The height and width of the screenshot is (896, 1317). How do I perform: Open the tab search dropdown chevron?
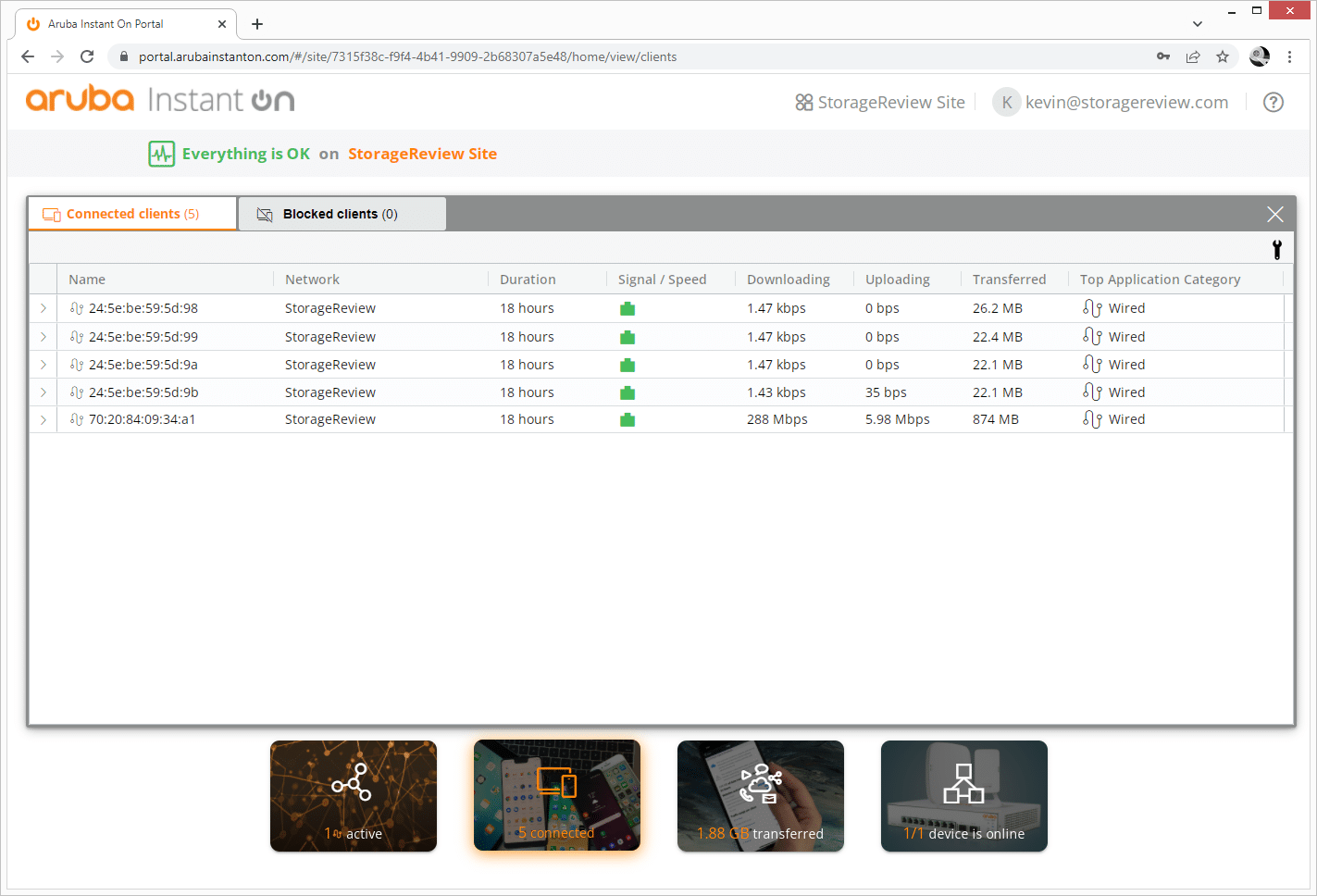tap(1198, 24)
